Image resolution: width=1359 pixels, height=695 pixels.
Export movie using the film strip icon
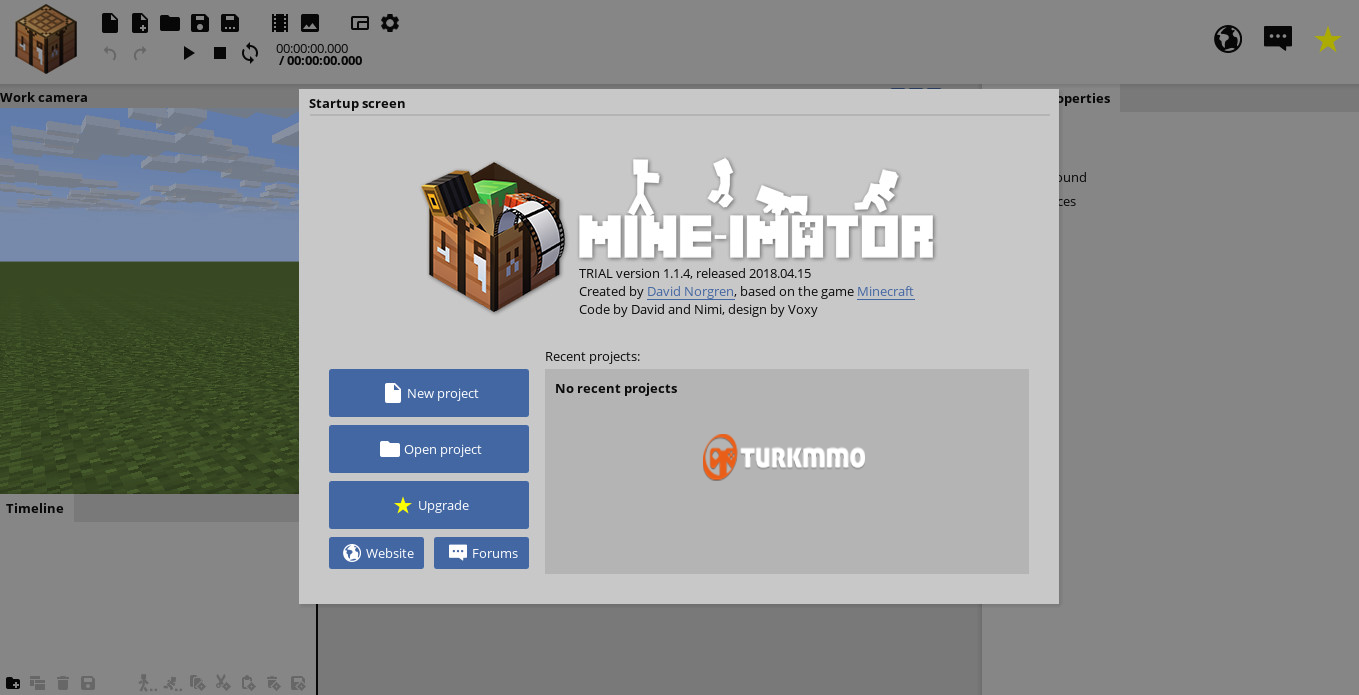[x=280, y=22]
